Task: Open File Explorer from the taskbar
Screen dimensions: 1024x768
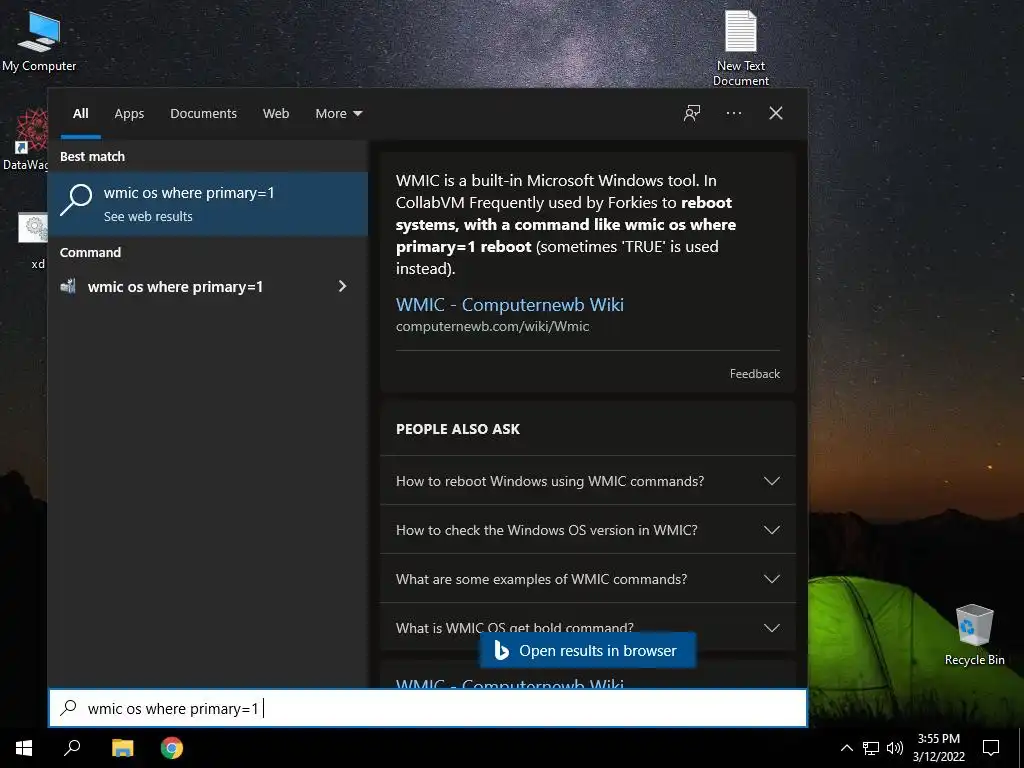Action: point(122,748)
